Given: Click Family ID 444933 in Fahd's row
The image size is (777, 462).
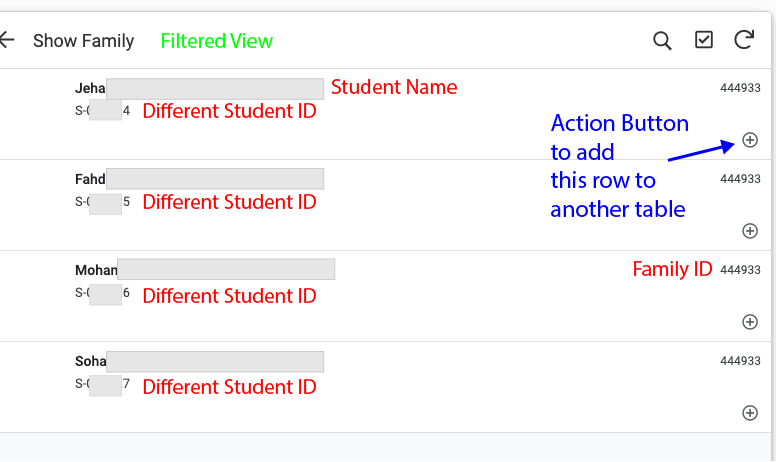Looking at the screenshot, I should coord(740,179).
